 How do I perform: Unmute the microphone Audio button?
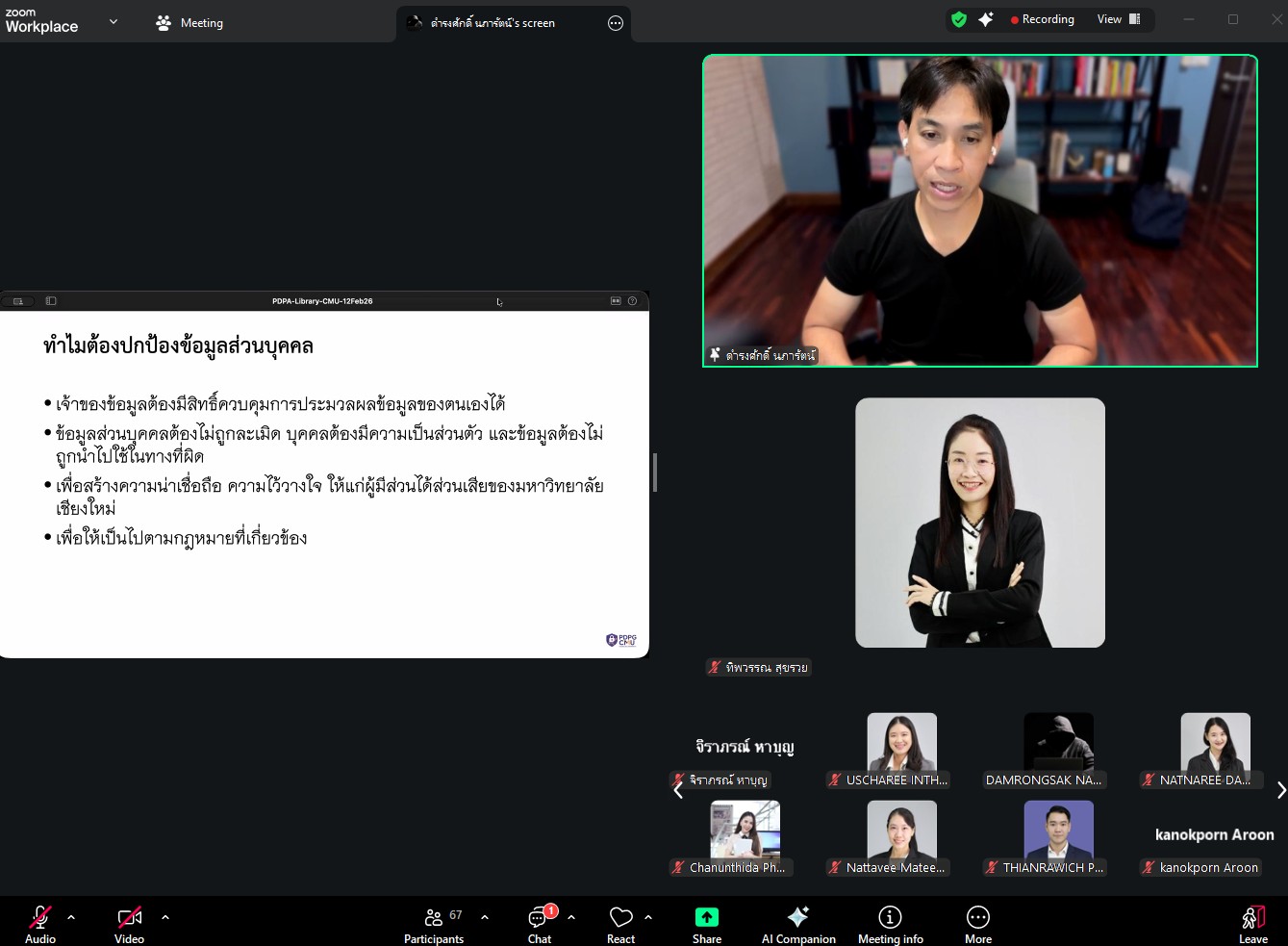pyautogui.click(x=40, y=923)
